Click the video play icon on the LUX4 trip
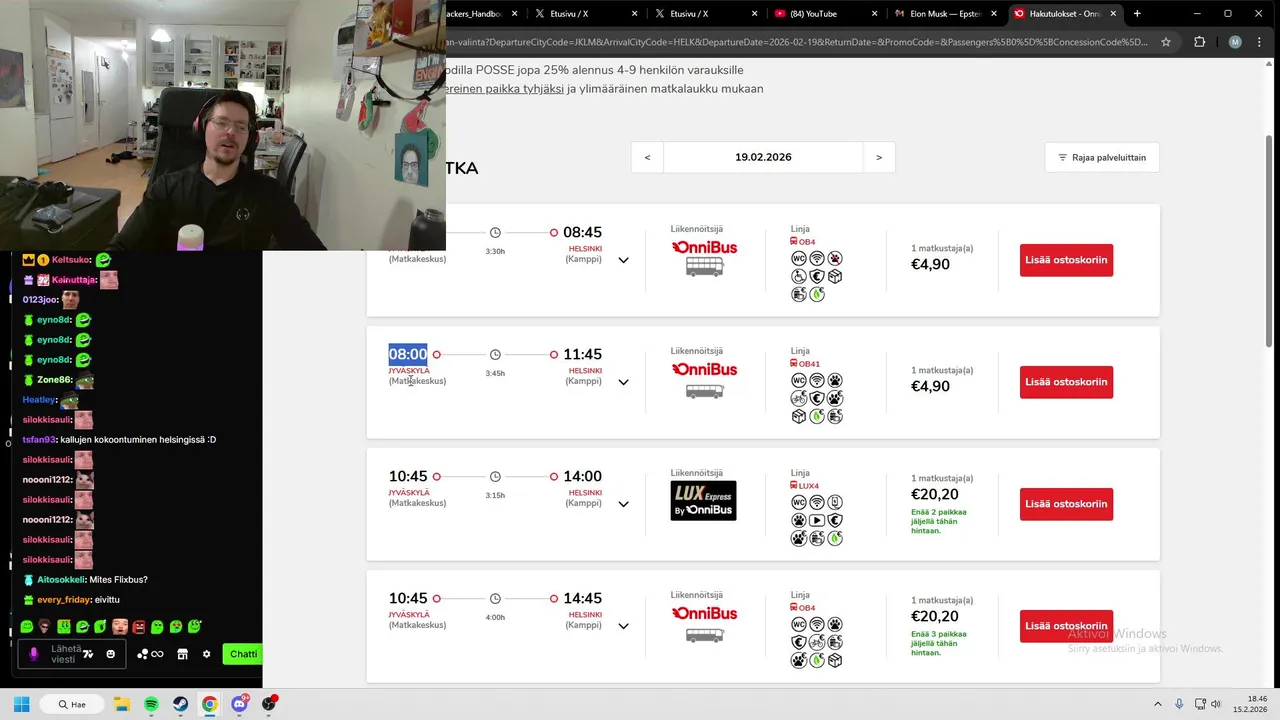The image size is (1280, 720). 817,521
